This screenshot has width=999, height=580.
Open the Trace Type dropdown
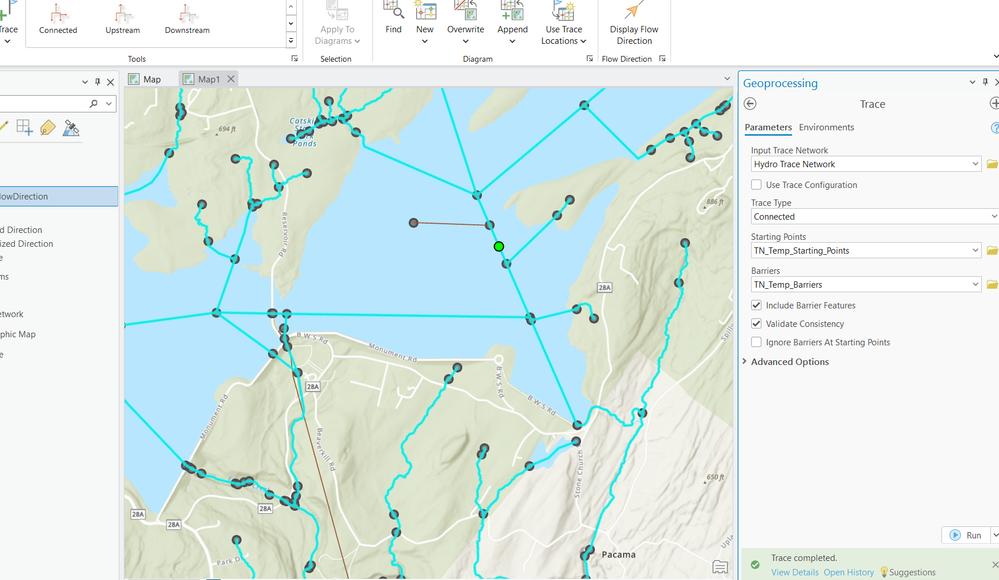click(x=872, y=217)
